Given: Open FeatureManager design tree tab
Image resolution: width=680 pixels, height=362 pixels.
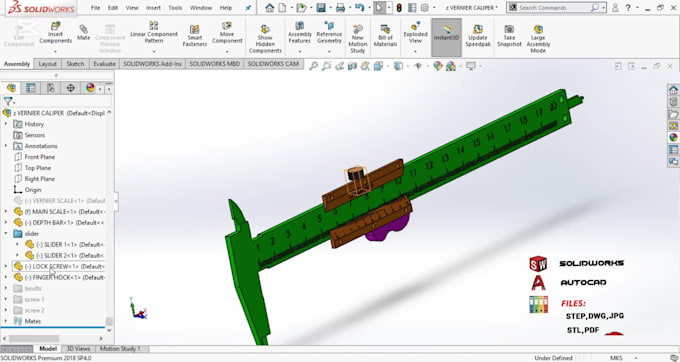Looking at the screenshot, I should 11,88.
